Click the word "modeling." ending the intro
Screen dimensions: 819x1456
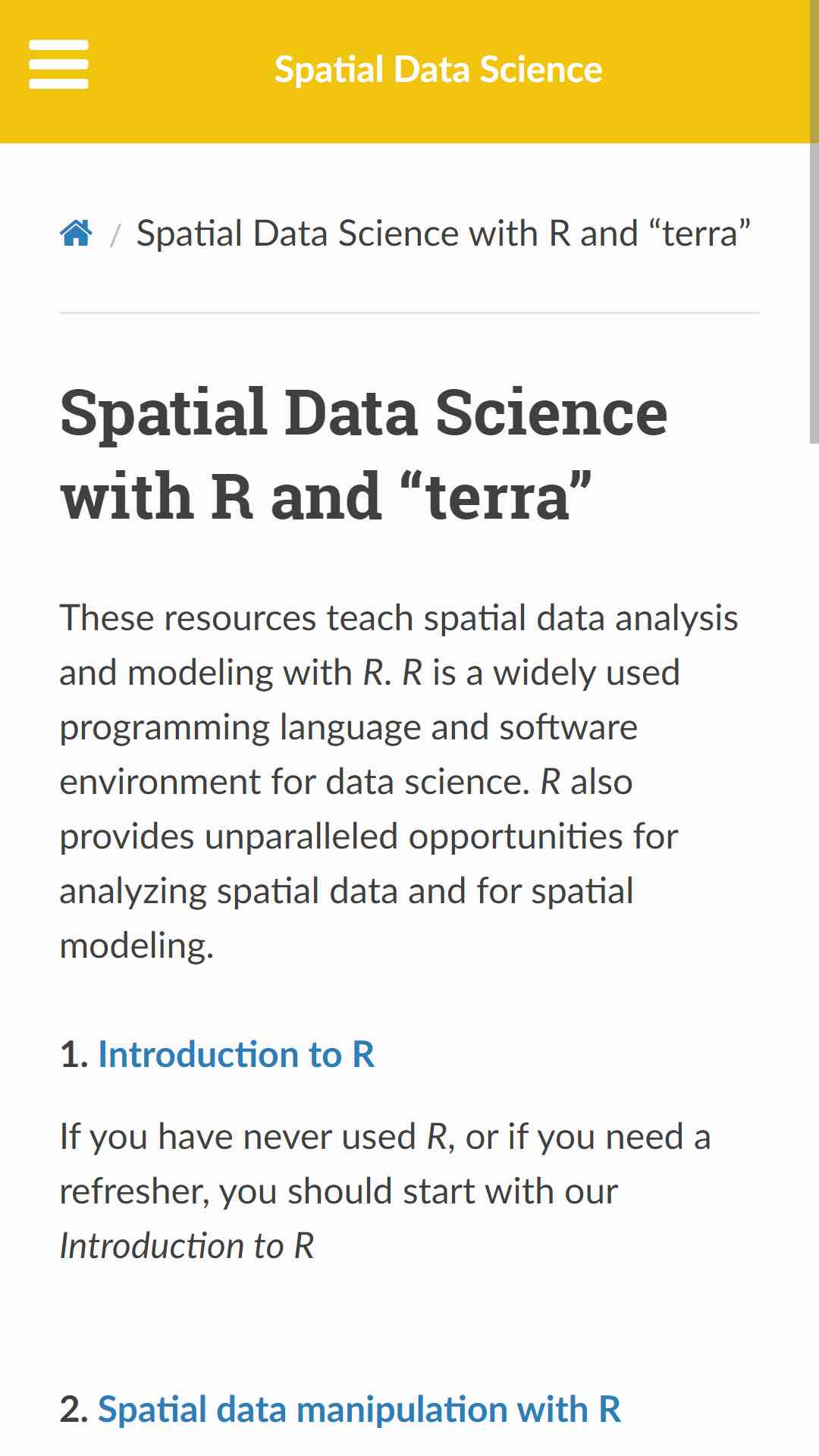(137, 946)
